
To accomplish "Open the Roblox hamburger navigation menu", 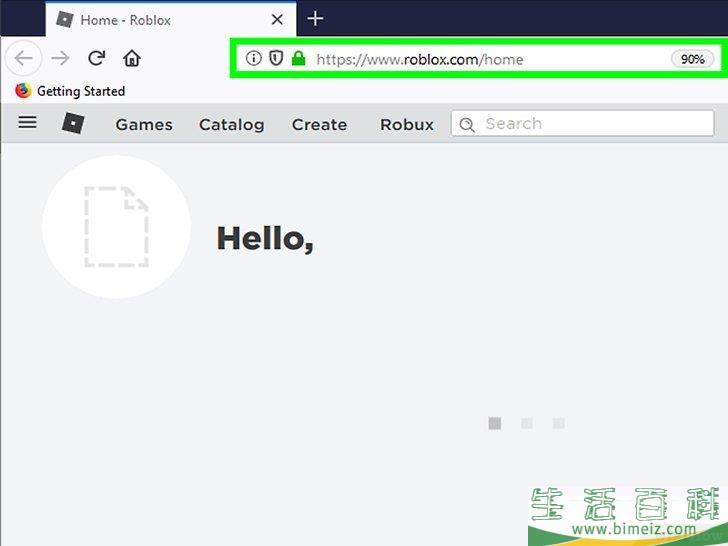I will click(x=27, y=123).
